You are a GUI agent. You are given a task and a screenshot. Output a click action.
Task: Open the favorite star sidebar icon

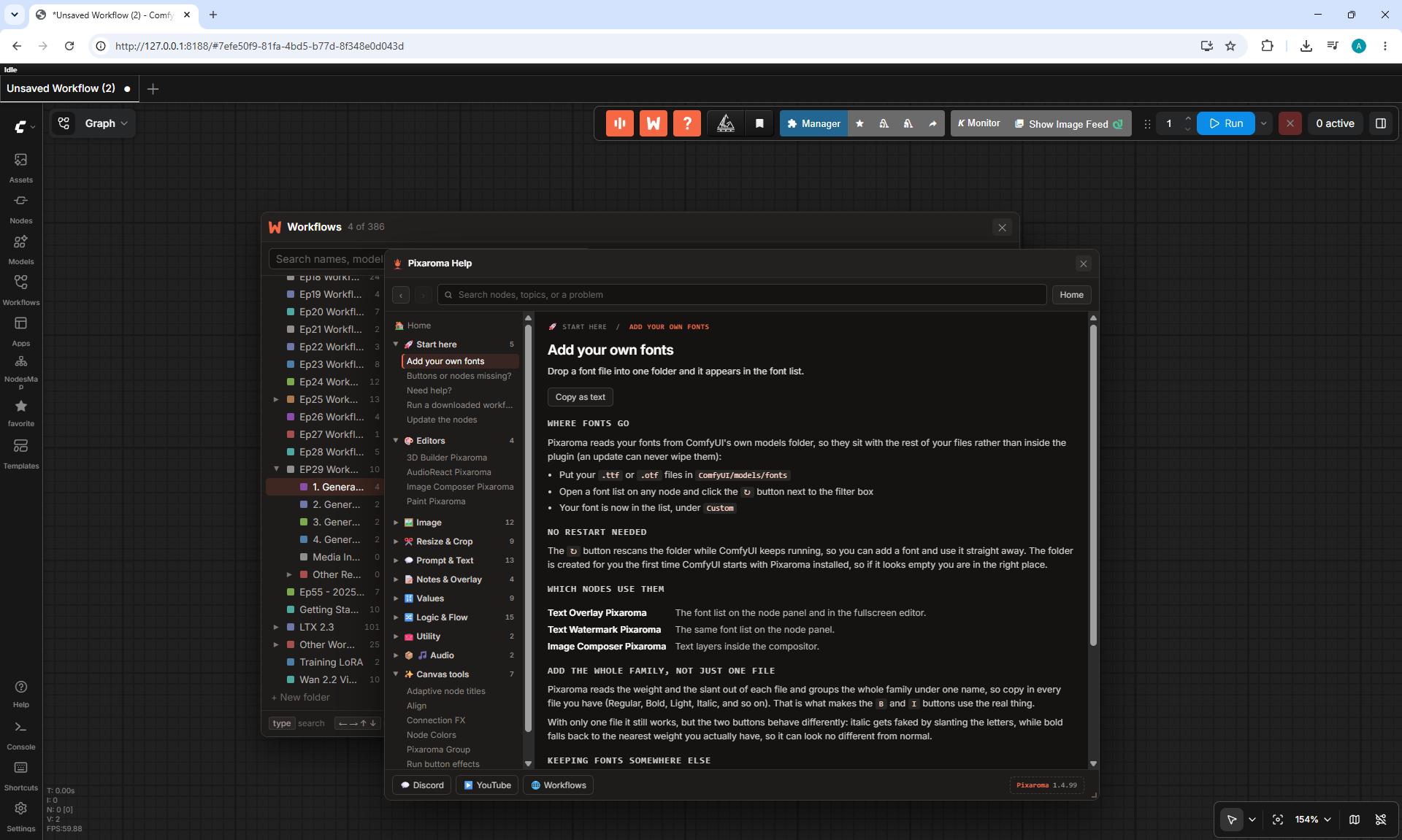[x=20, y=412]
